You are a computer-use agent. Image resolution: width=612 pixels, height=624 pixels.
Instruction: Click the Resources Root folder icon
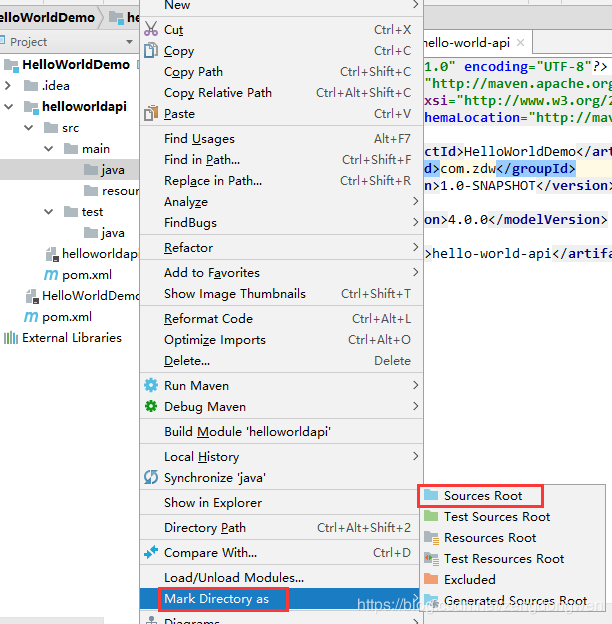pyautogui.click(x=431, y=538)
